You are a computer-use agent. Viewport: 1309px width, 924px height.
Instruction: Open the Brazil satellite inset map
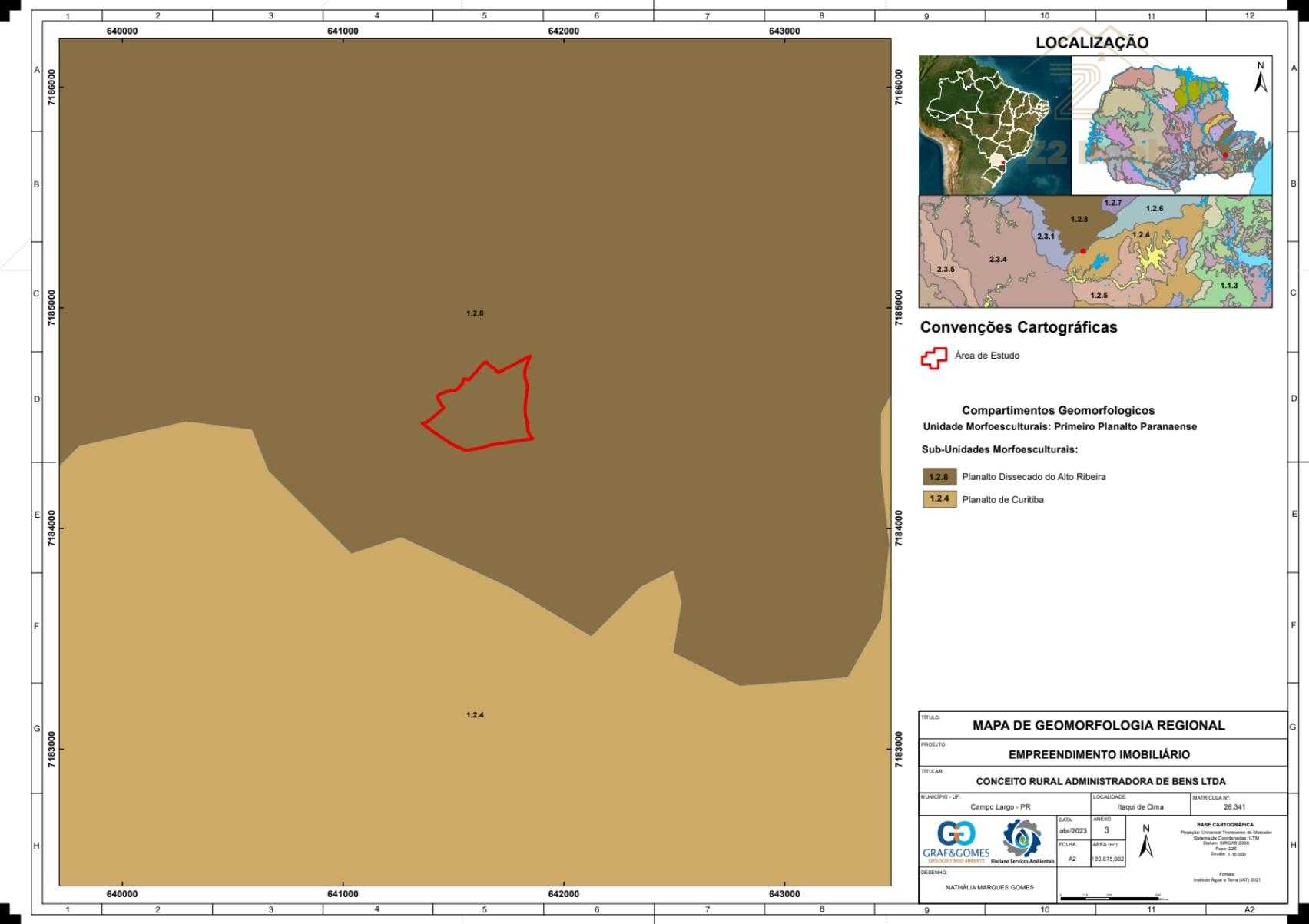tap(994, 125)
